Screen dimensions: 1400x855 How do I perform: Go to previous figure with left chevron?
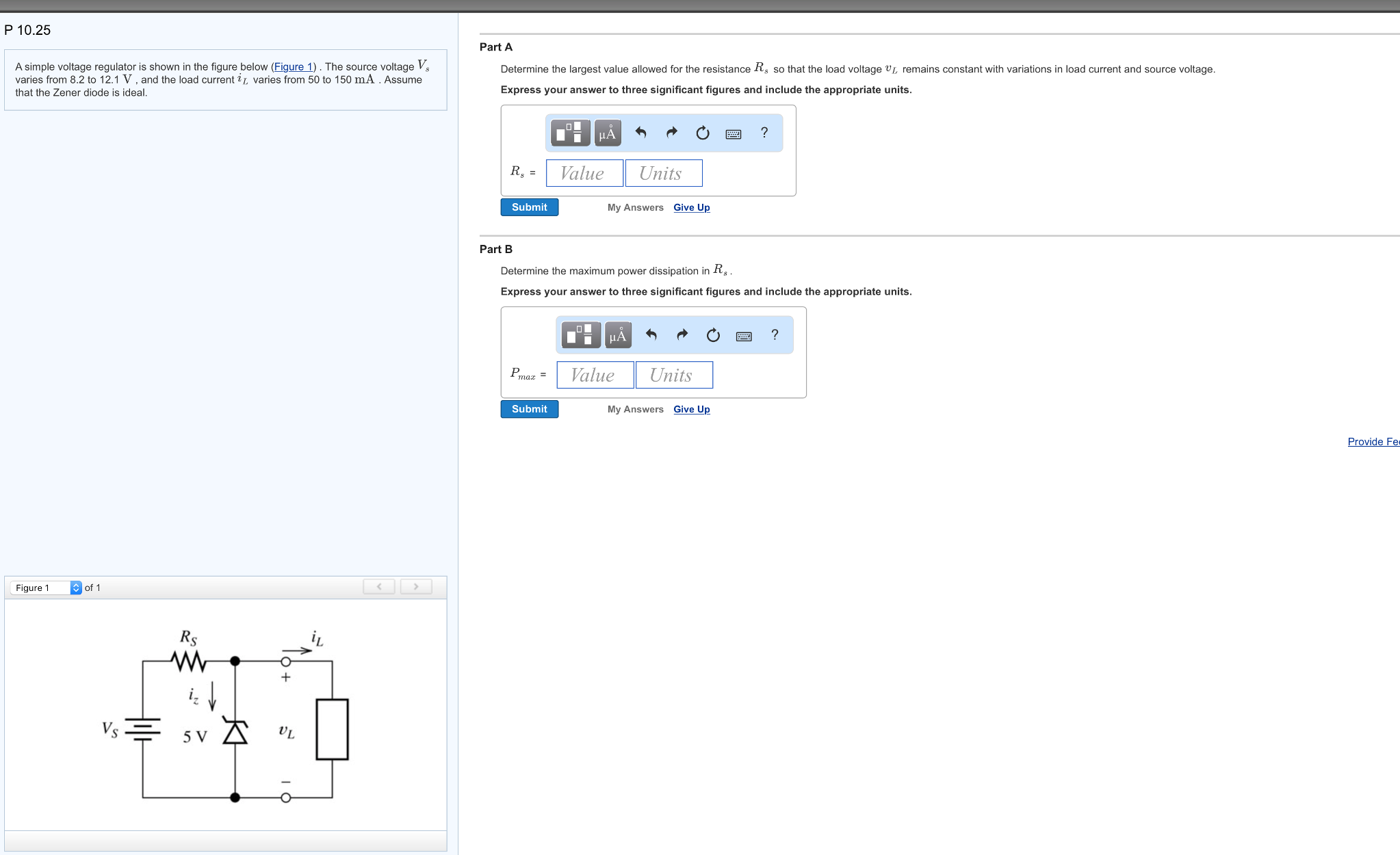[379, 587]
